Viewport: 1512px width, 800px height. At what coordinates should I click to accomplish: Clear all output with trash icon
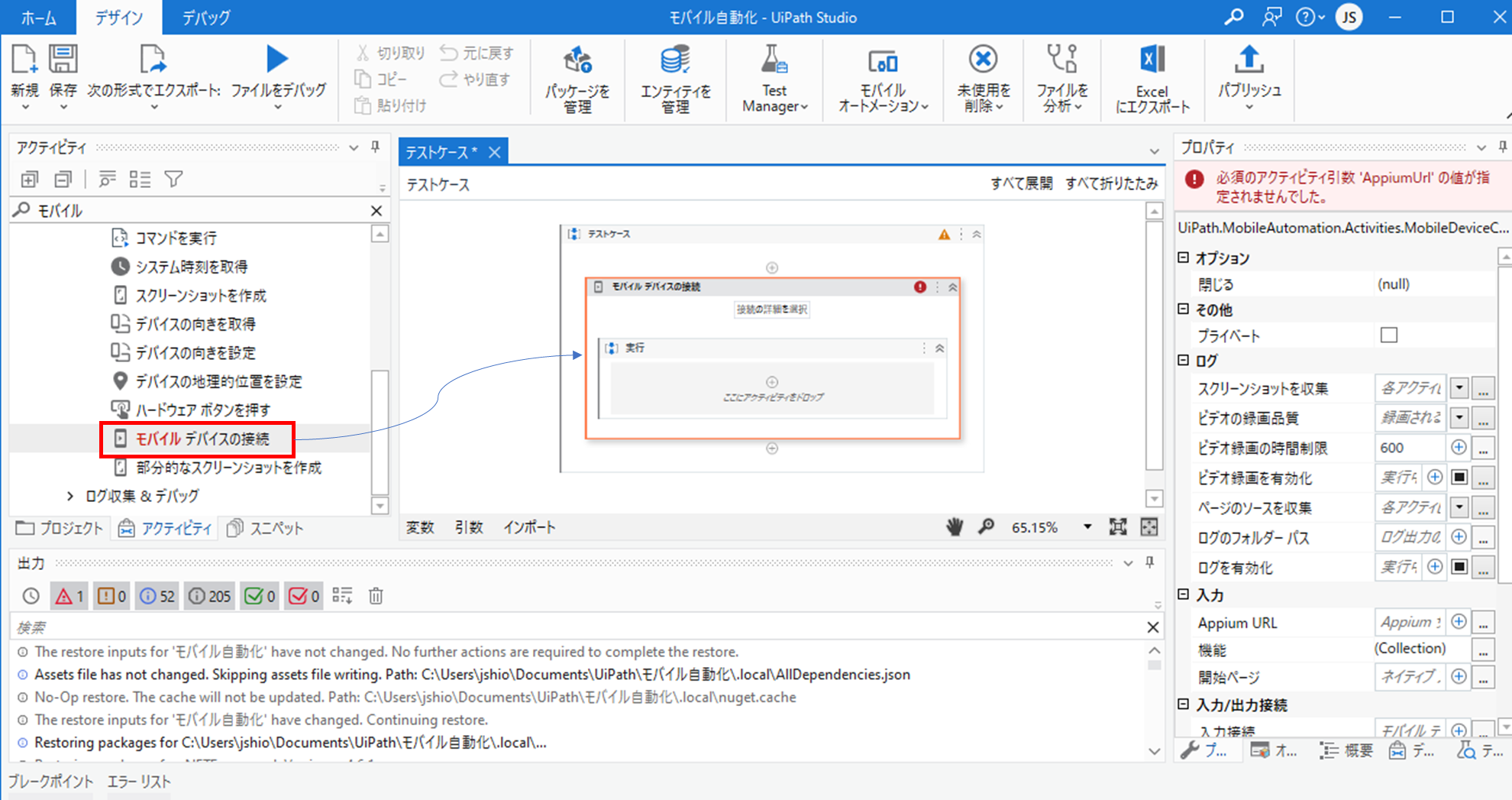376,596
